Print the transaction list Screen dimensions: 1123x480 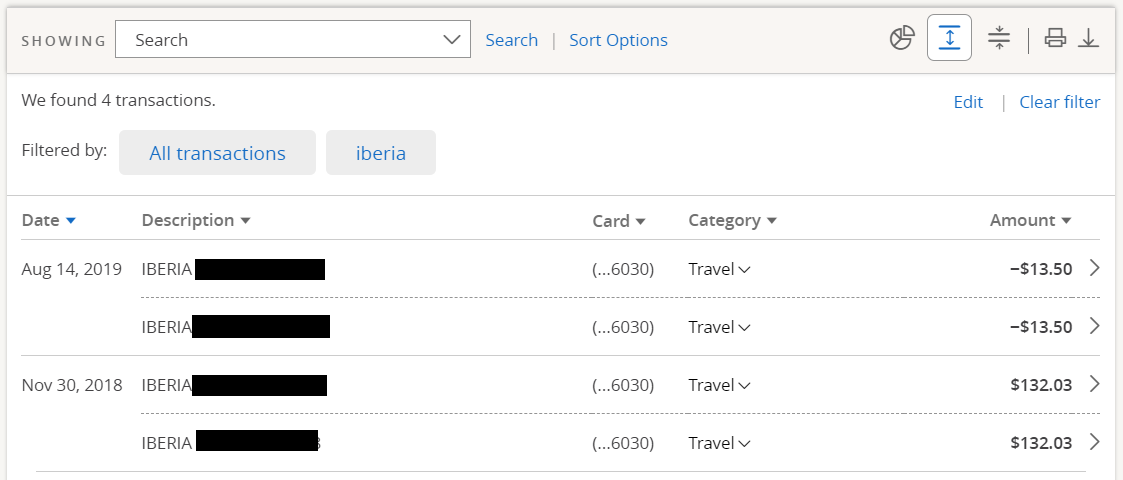1055,38
